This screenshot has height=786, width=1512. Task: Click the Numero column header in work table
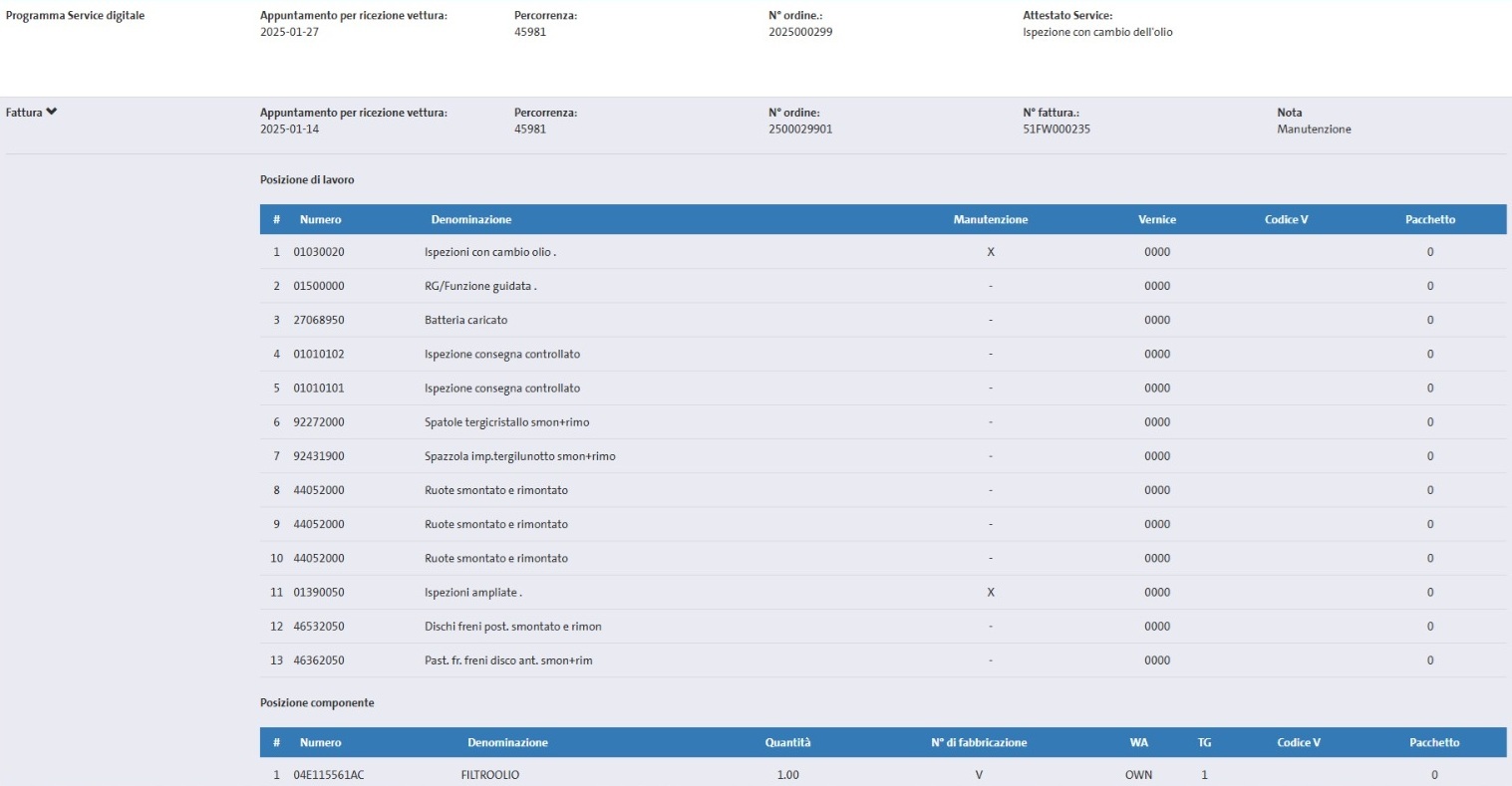[x=320, y=220]
